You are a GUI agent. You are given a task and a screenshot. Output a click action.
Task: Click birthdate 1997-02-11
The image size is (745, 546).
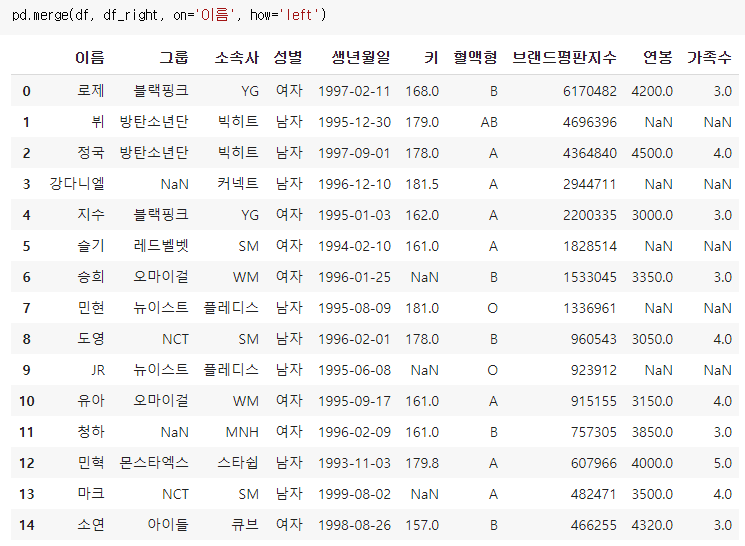click(354, 91)
